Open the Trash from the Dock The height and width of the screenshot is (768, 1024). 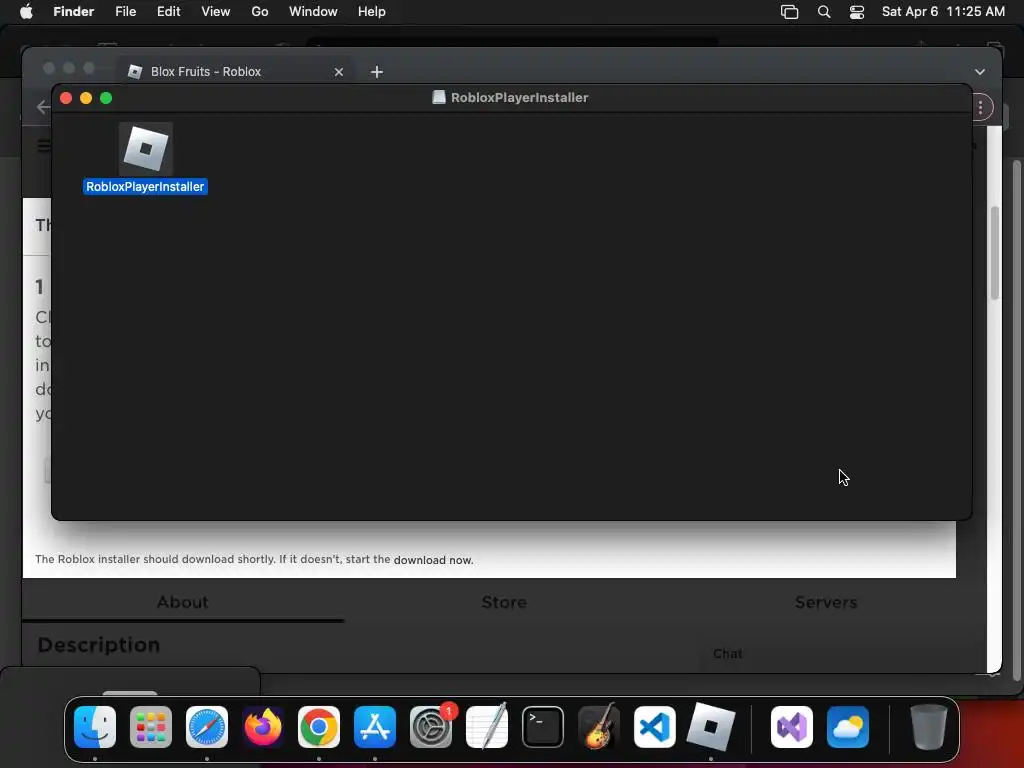(928, 727)
